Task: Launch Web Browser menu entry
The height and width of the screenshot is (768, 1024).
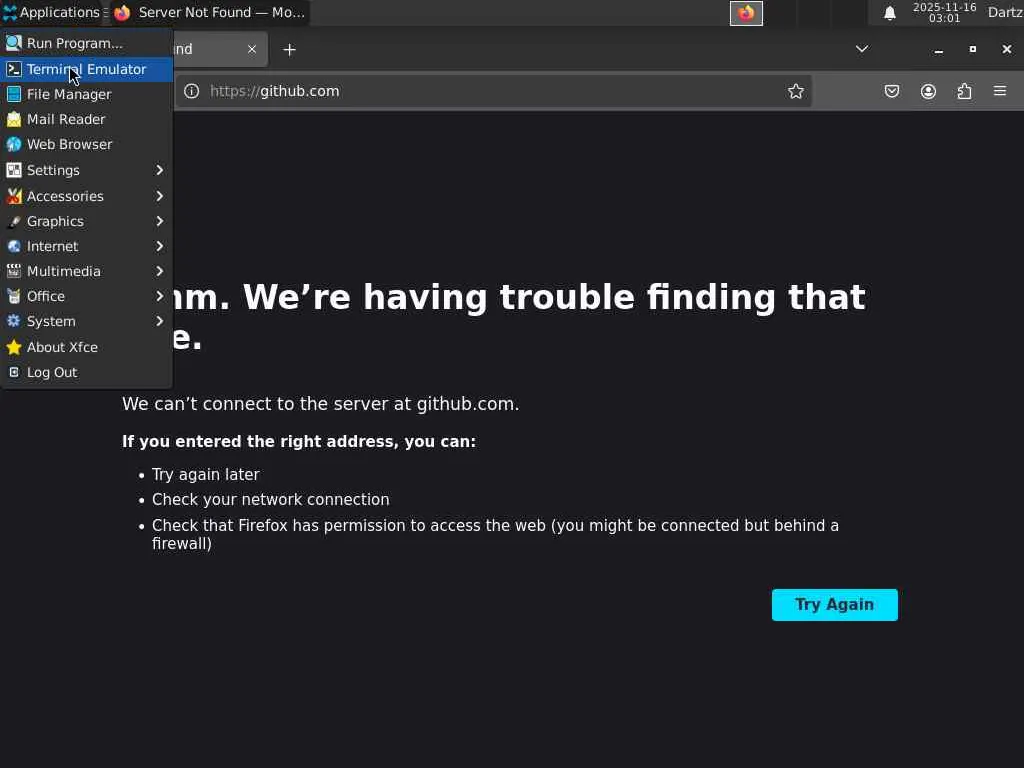Action: [x=87, y=144]
